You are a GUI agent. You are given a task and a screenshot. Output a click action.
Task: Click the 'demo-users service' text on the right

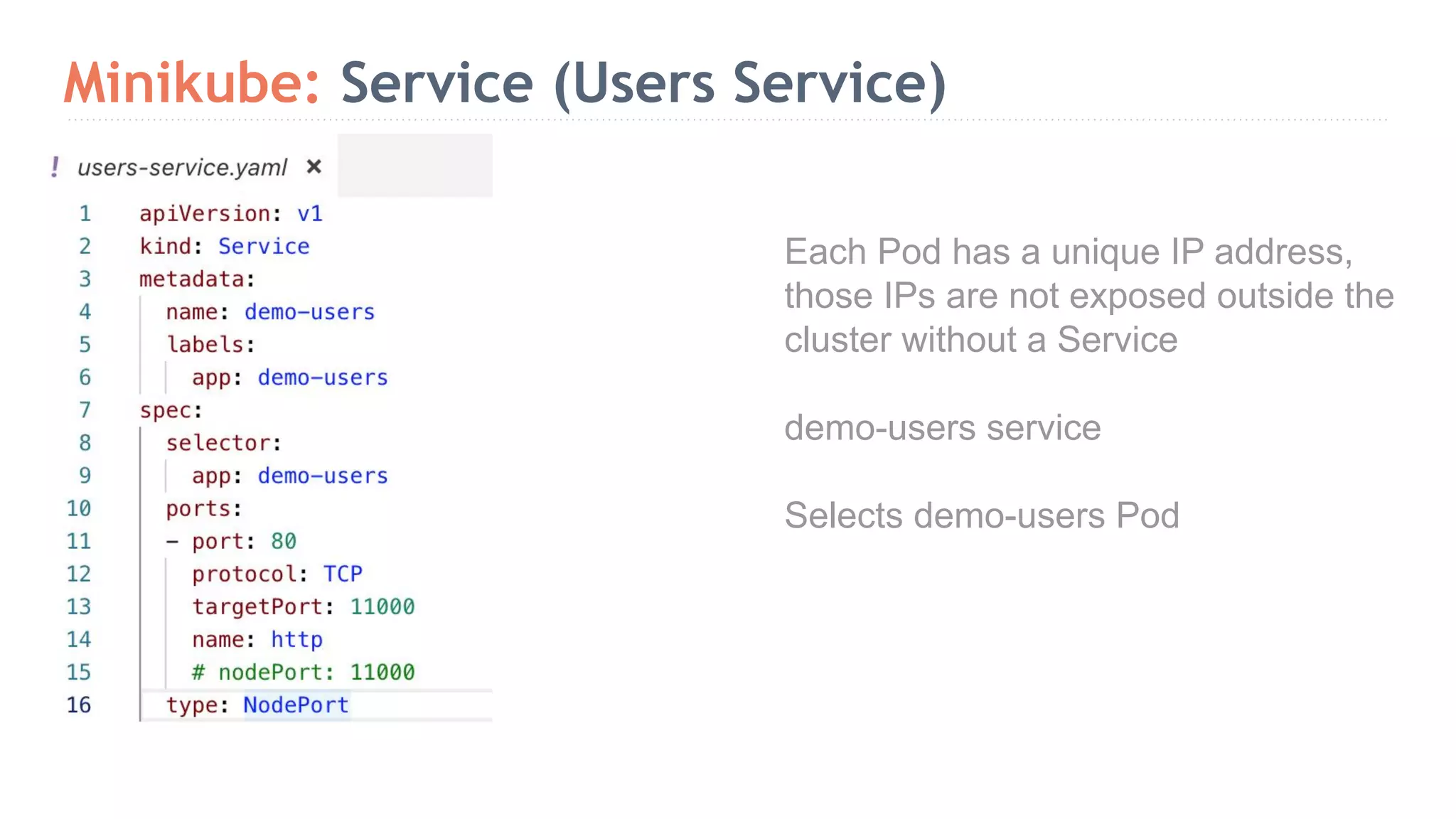coord(942,428)
